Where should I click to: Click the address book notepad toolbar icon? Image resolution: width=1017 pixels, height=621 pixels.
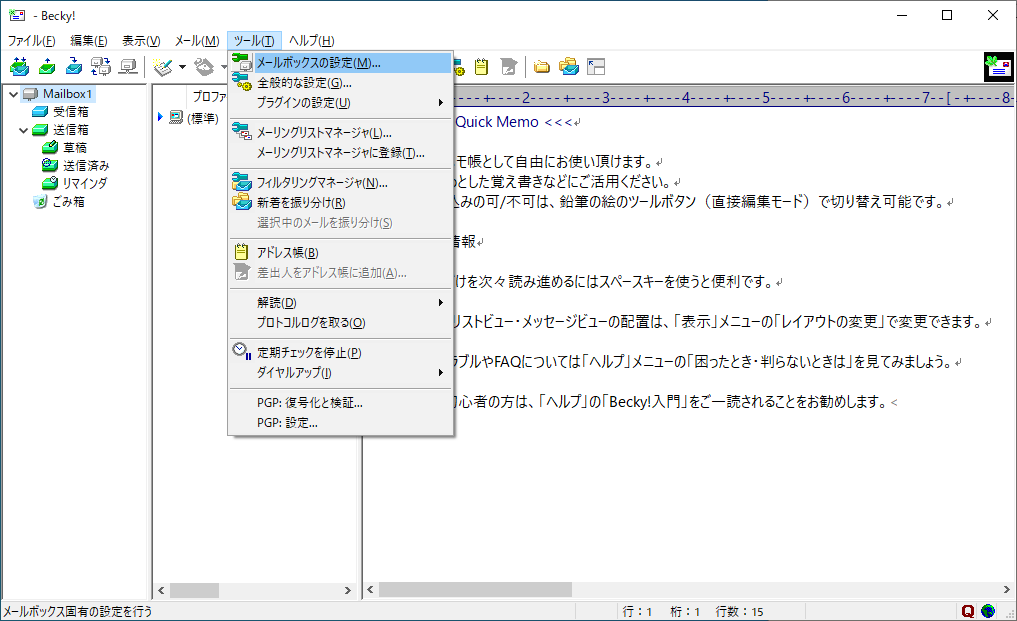[482, 67]
